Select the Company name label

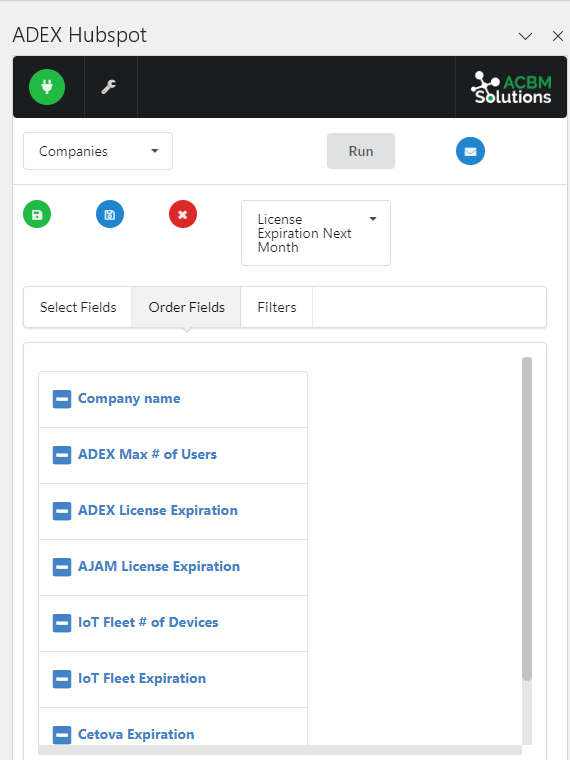click(x=129, y=398)
